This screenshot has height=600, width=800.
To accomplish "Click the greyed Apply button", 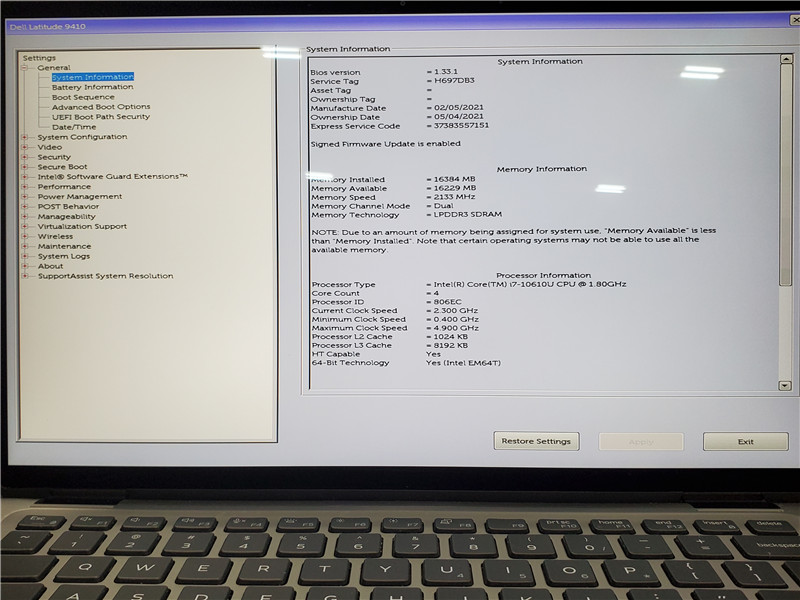I will pyautogui.click(x=641, y=442).
